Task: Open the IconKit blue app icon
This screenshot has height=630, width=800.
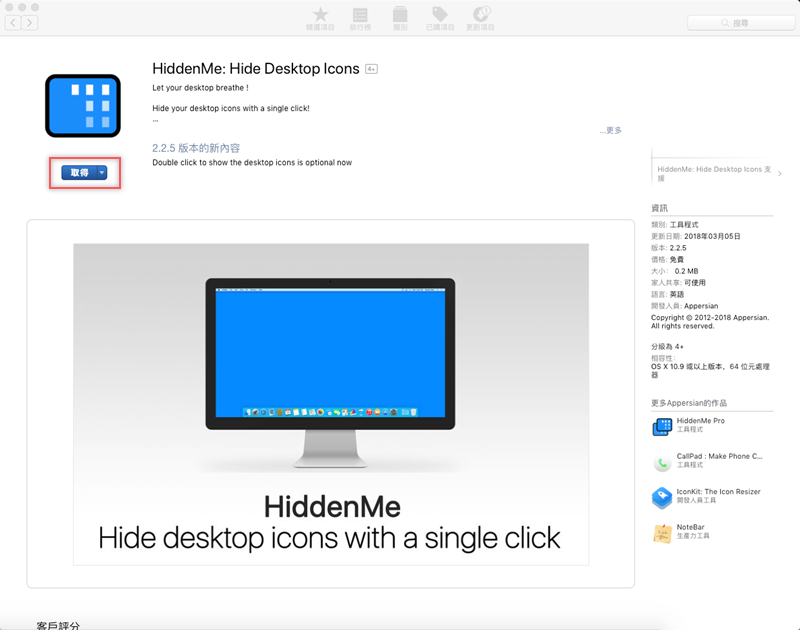Action: click(x=662, y=498)
